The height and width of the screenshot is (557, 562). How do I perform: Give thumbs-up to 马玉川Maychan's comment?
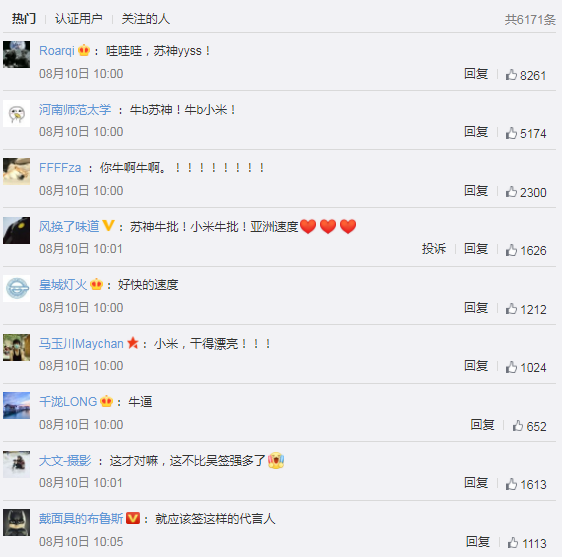tap(511, 367)
